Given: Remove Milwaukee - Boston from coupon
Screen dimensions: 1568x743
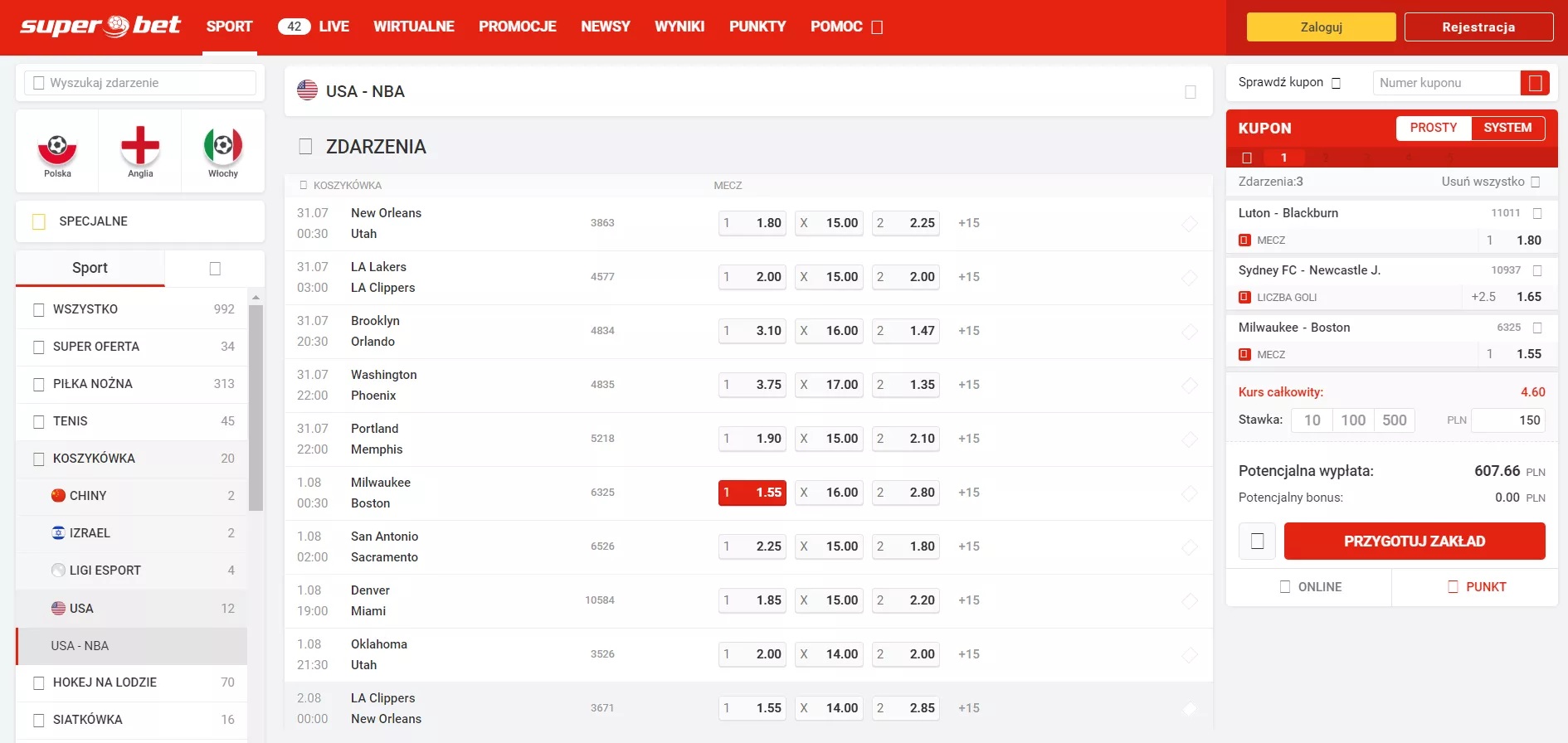Looking at the screenshot, I should coord(1537,328).
